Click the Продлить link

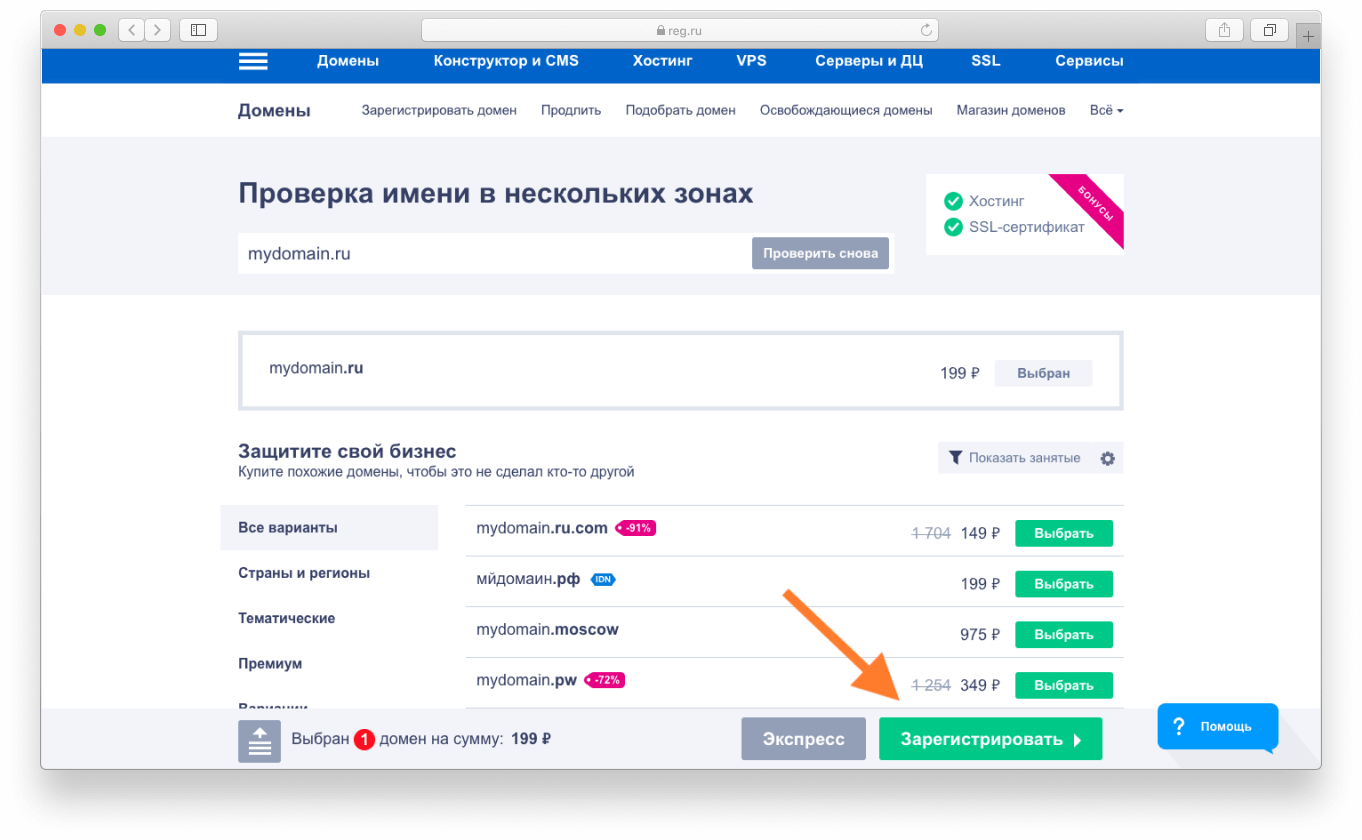tap(571, 110)
